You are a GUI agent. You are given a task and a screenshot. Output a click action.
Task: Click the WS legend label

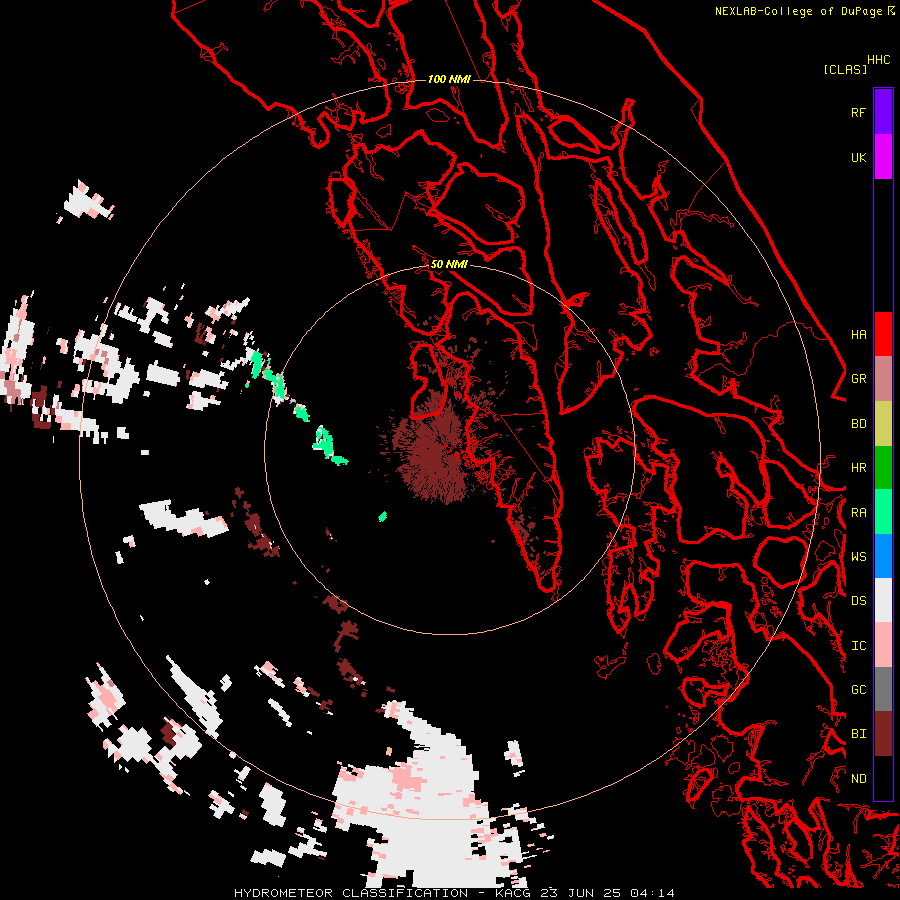click(x=858, y=556)
